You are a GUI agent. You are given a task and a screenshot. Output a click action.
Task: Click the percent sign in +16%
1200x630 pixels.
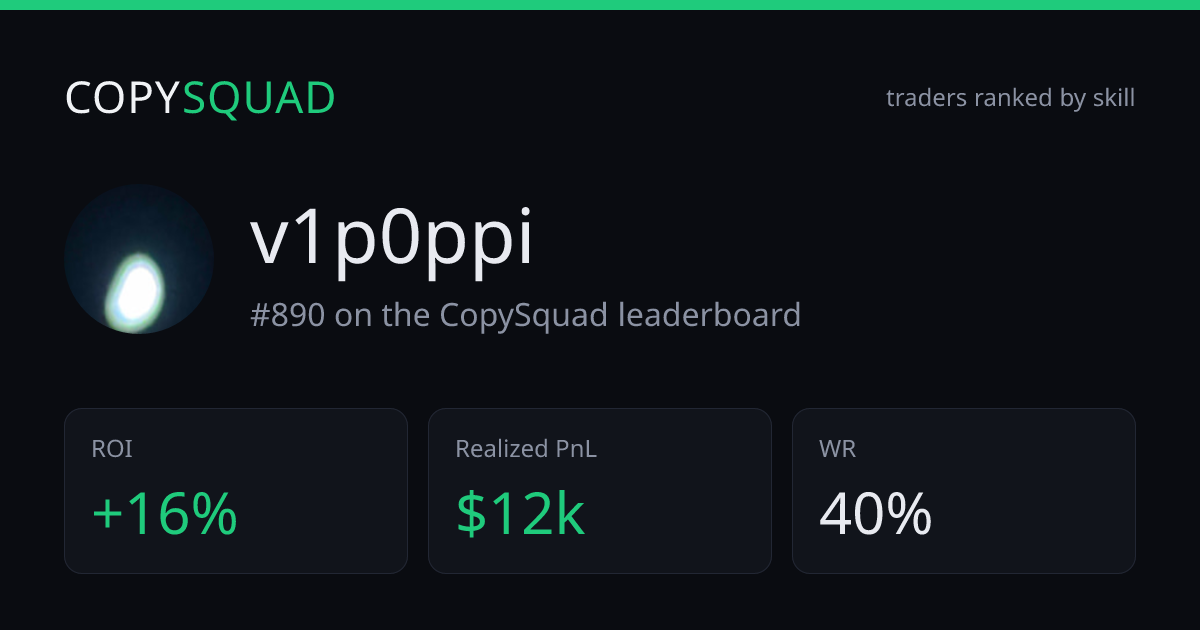(x=216, y=514)
